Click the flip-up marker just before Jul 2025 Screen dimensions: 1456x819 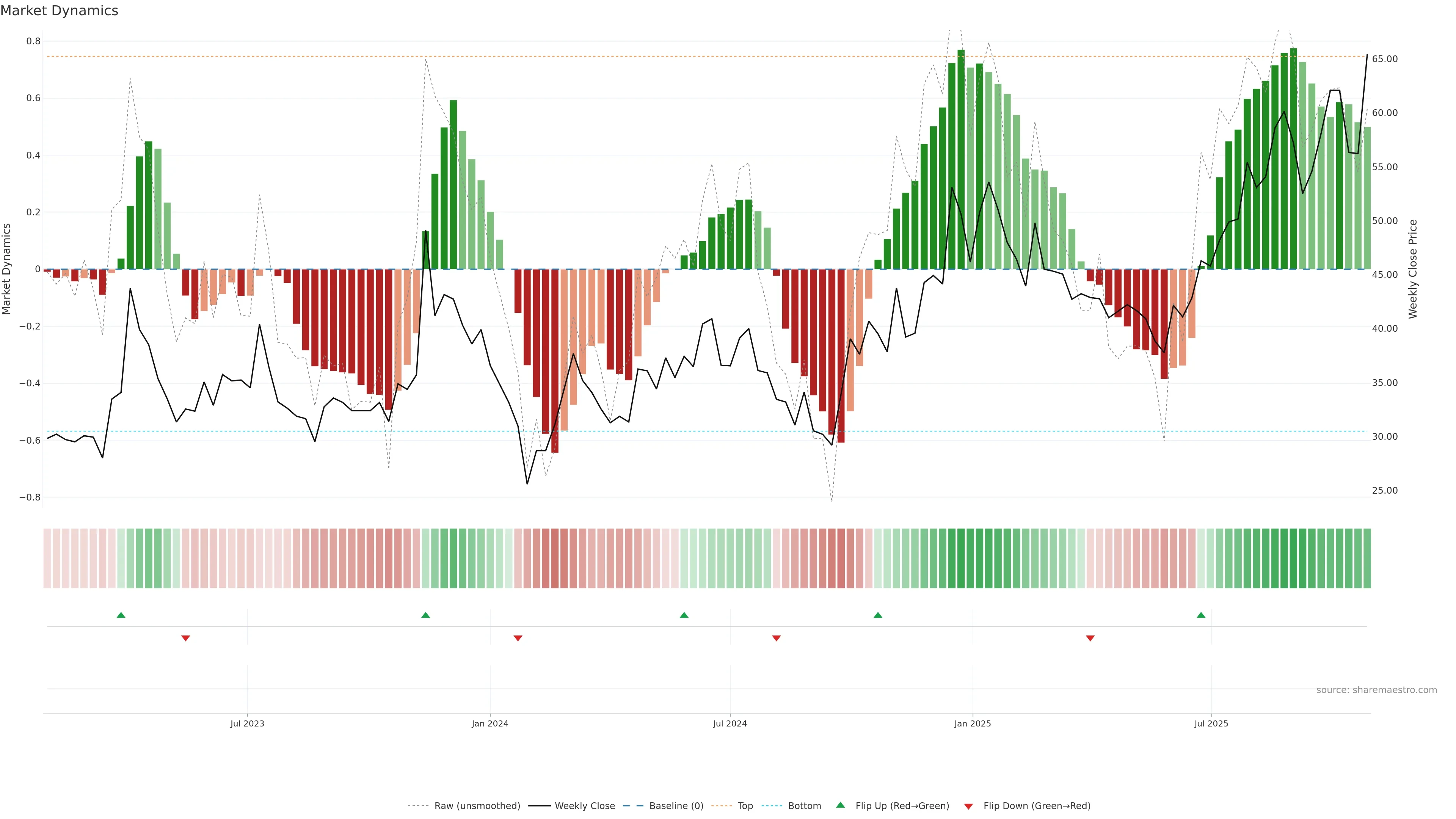[x=1201, y=615]
